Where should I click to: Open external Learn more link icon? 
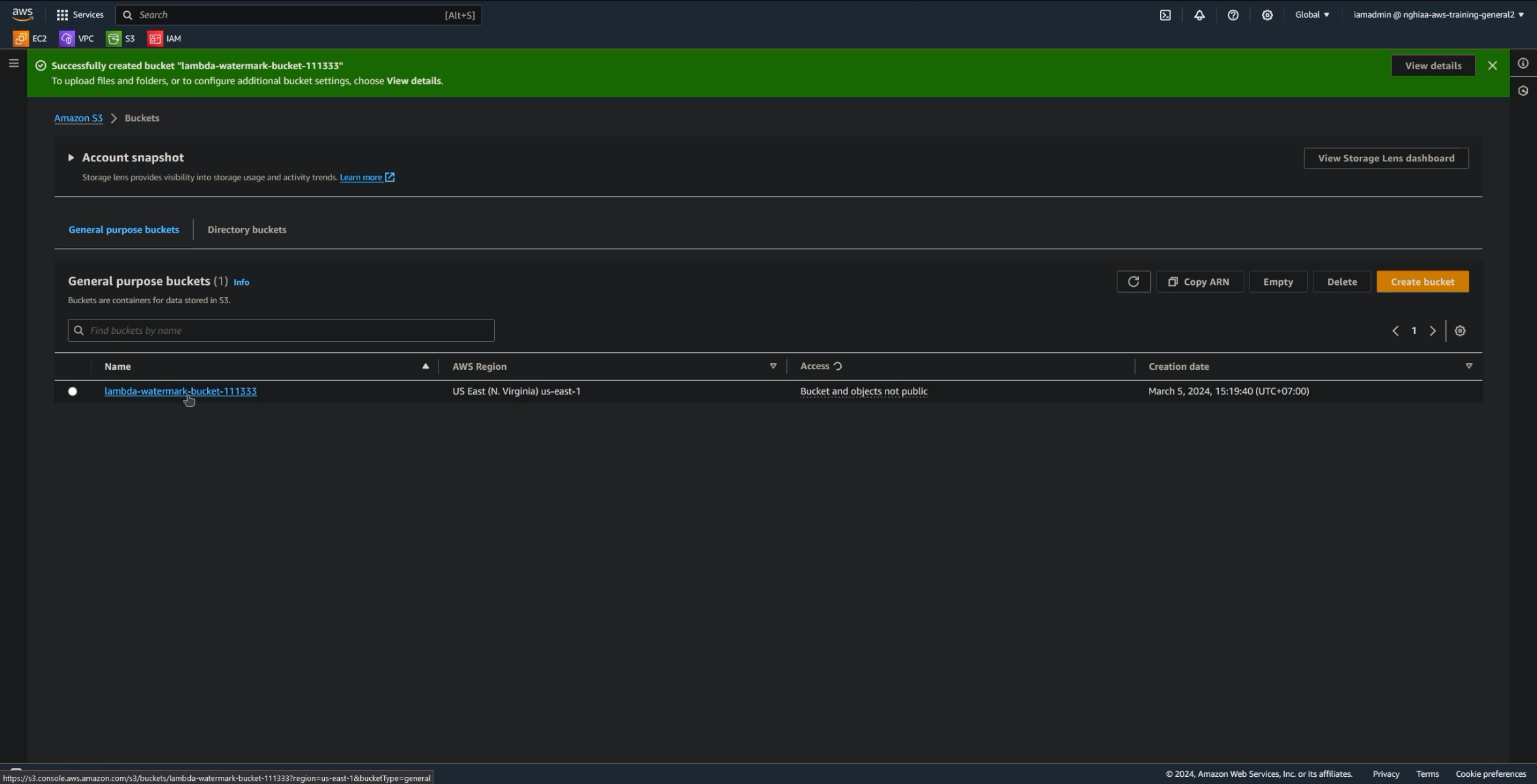[389, 177]
